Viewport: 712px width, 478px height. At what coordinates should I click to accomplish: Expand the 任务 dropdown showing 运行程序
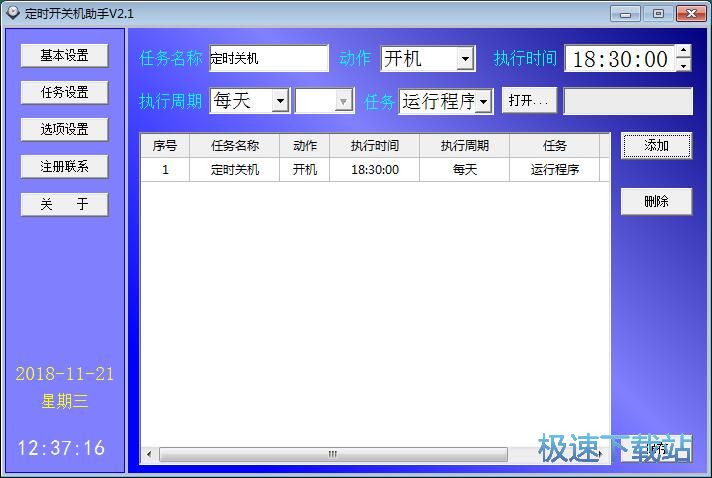pyautogui.click(x=484, y=102)
